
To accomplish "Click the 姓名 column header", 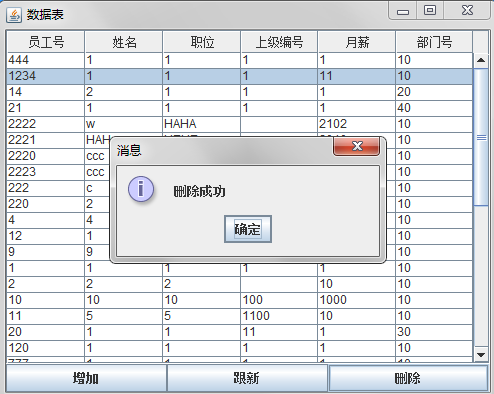I will (124, 42).
